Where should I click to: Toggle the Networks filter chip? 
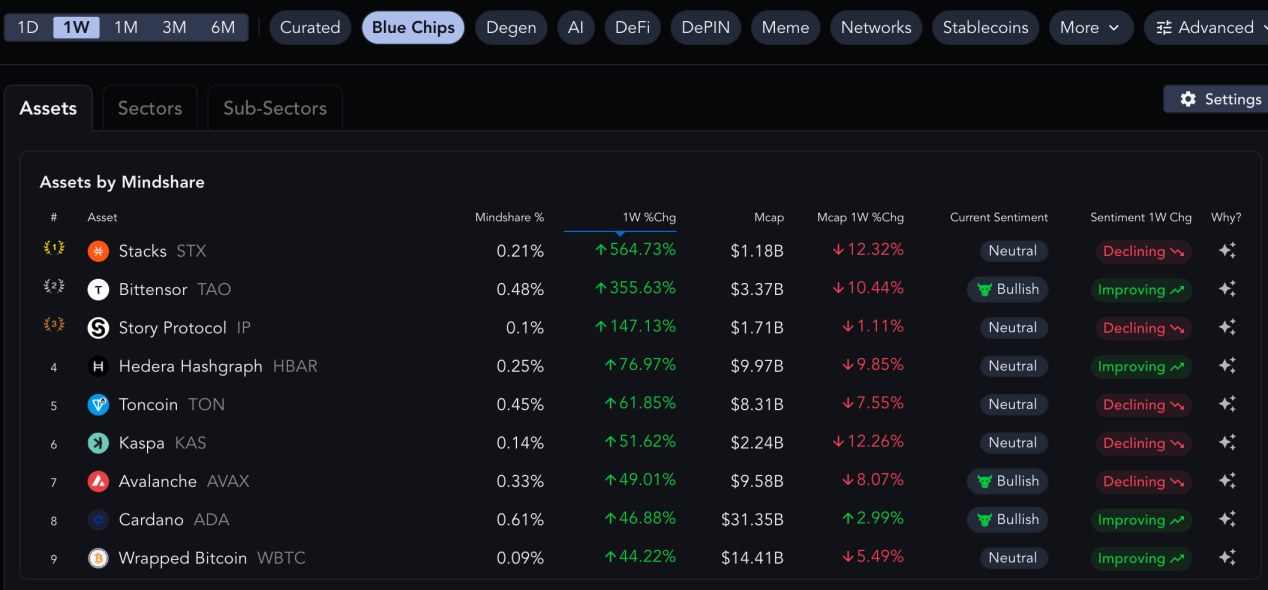[876, 27]
